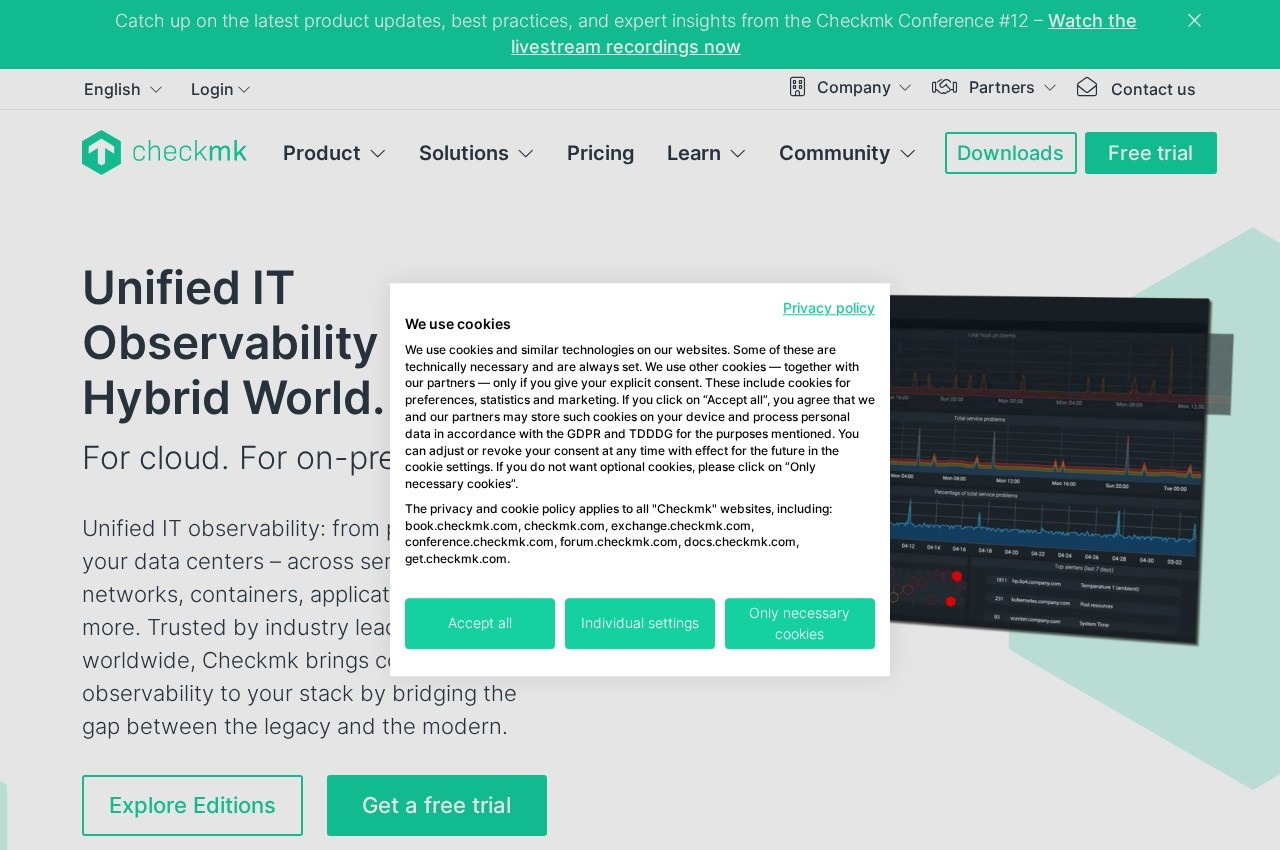The width and height of the screenshot is (1280, 850).
Task: Choose Only necessary cookies
Action: coord(800,624)
